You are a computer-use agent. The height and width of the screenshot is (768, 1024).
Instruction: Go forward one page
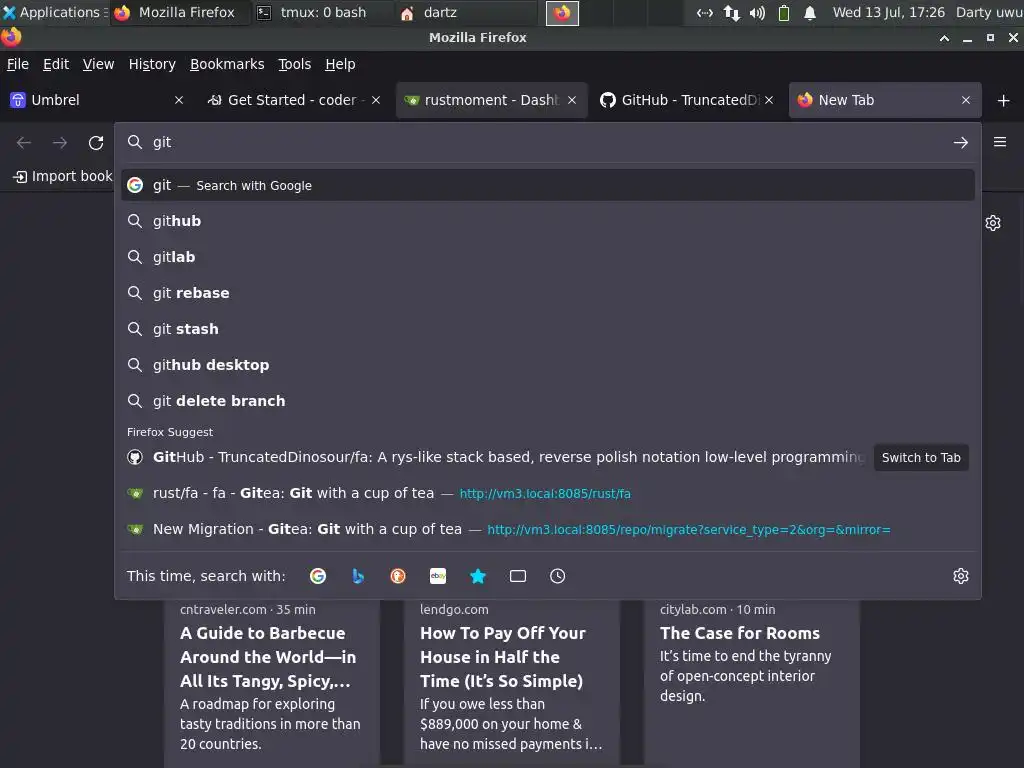pos(60,142)
